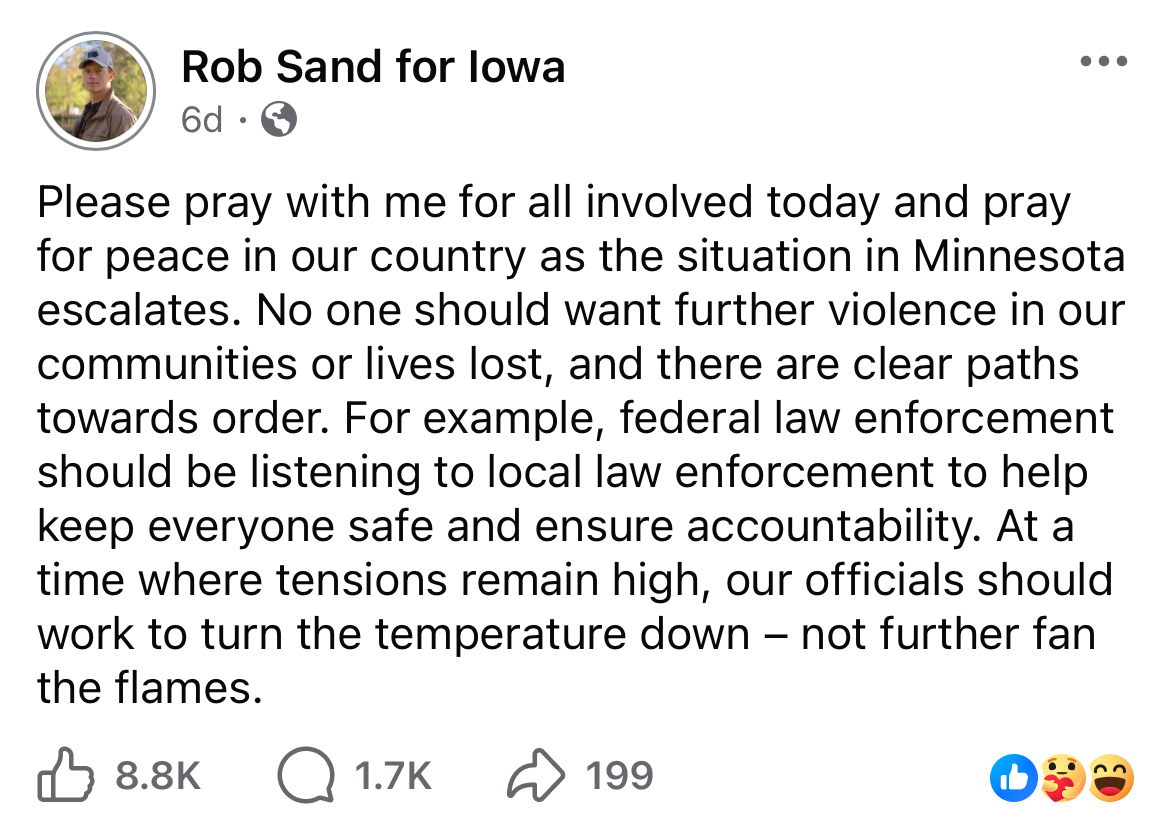The width and height of the screenshot is (1170, 831).
Task: Open Rob Sand's profile picture
Action: click(95, 90)
